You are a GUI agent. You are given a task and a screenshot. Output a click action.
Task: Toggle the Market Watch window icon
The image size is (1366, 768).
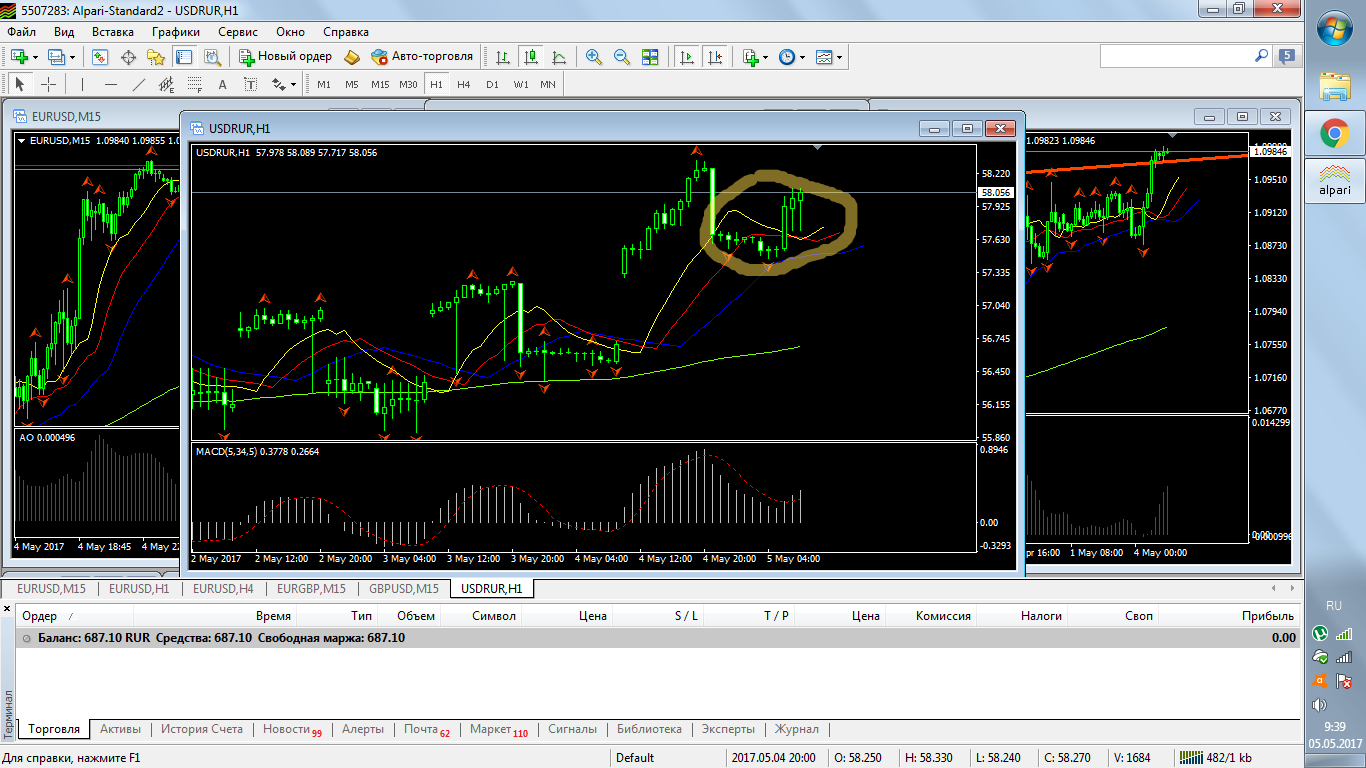pos(101,57)
